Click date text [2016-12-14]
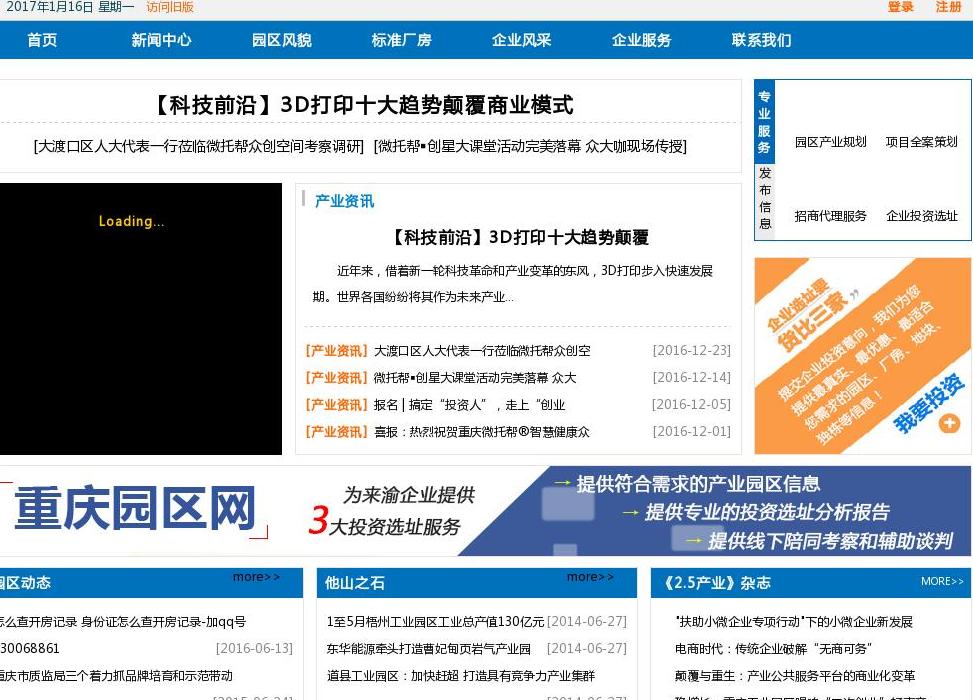This screenshot has height=700, width=973. tap(691, 377)
